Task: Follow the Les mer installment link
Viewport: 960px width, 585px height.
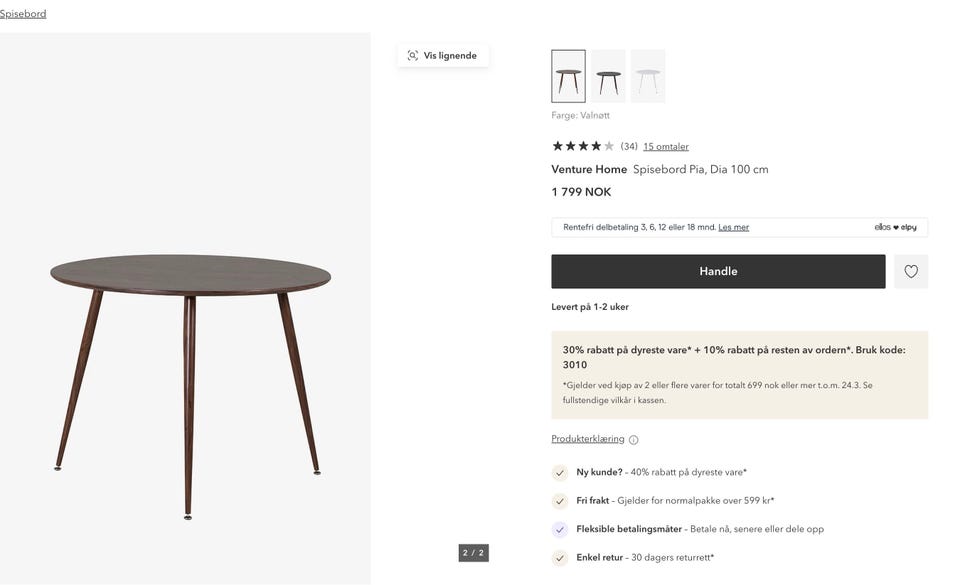Action: tap(733, 227)
